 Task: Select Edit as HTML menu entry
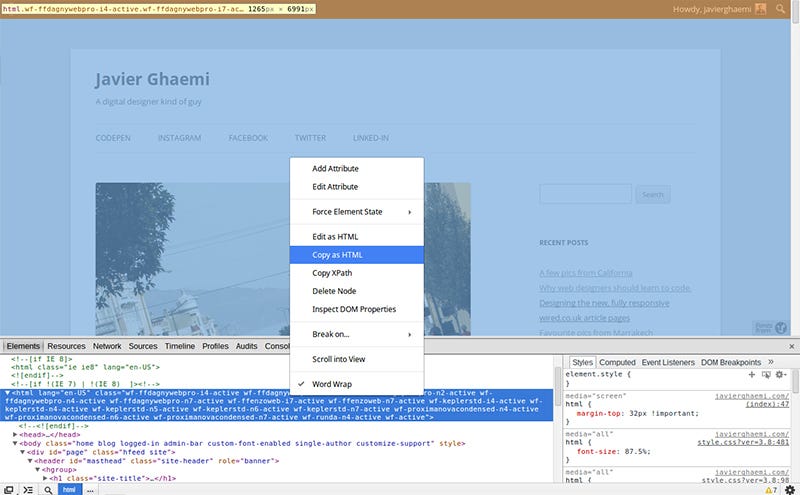pyautogui.click(x=357, y=237)
